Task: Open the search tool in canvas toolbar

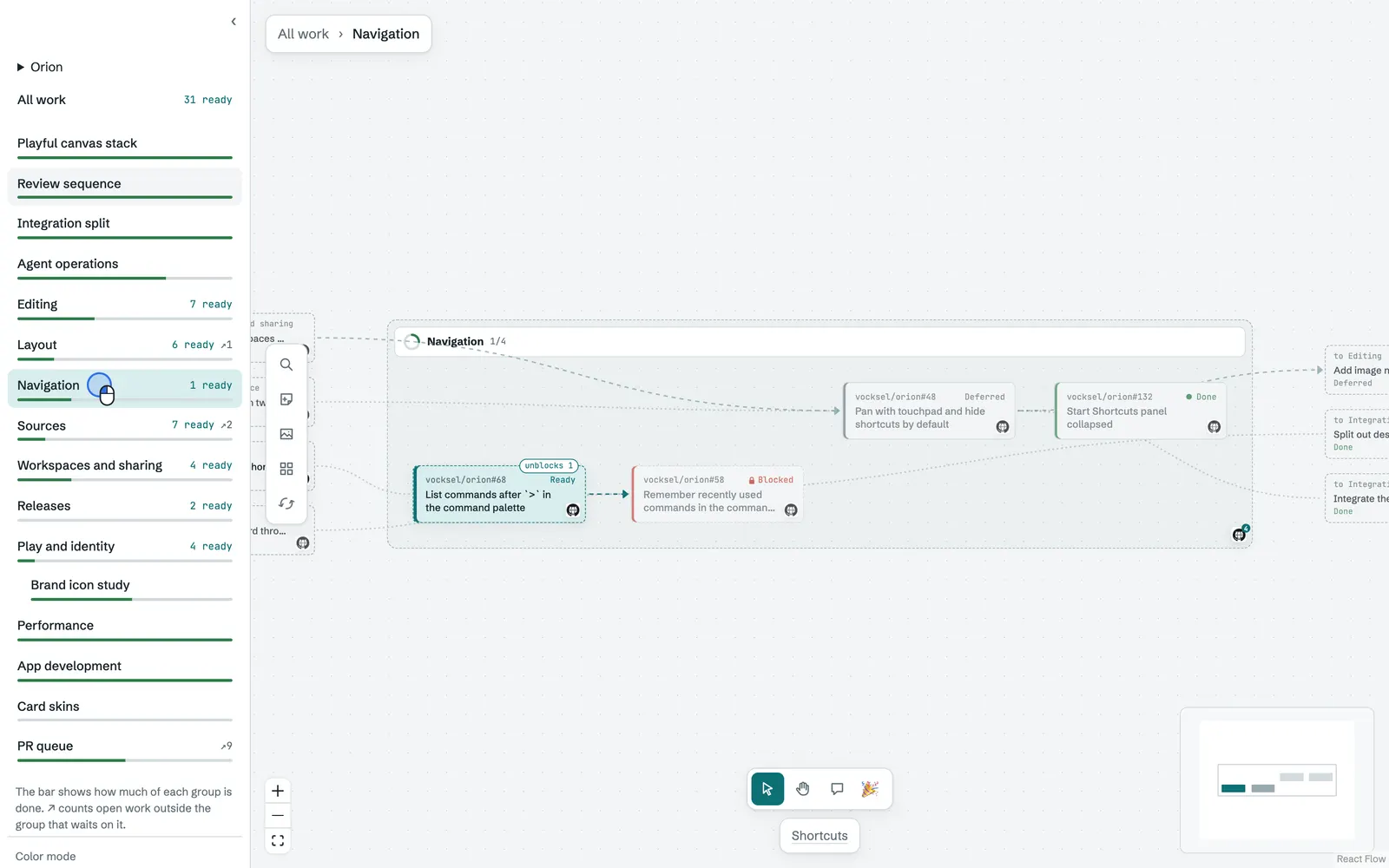Action: point(286,365)
